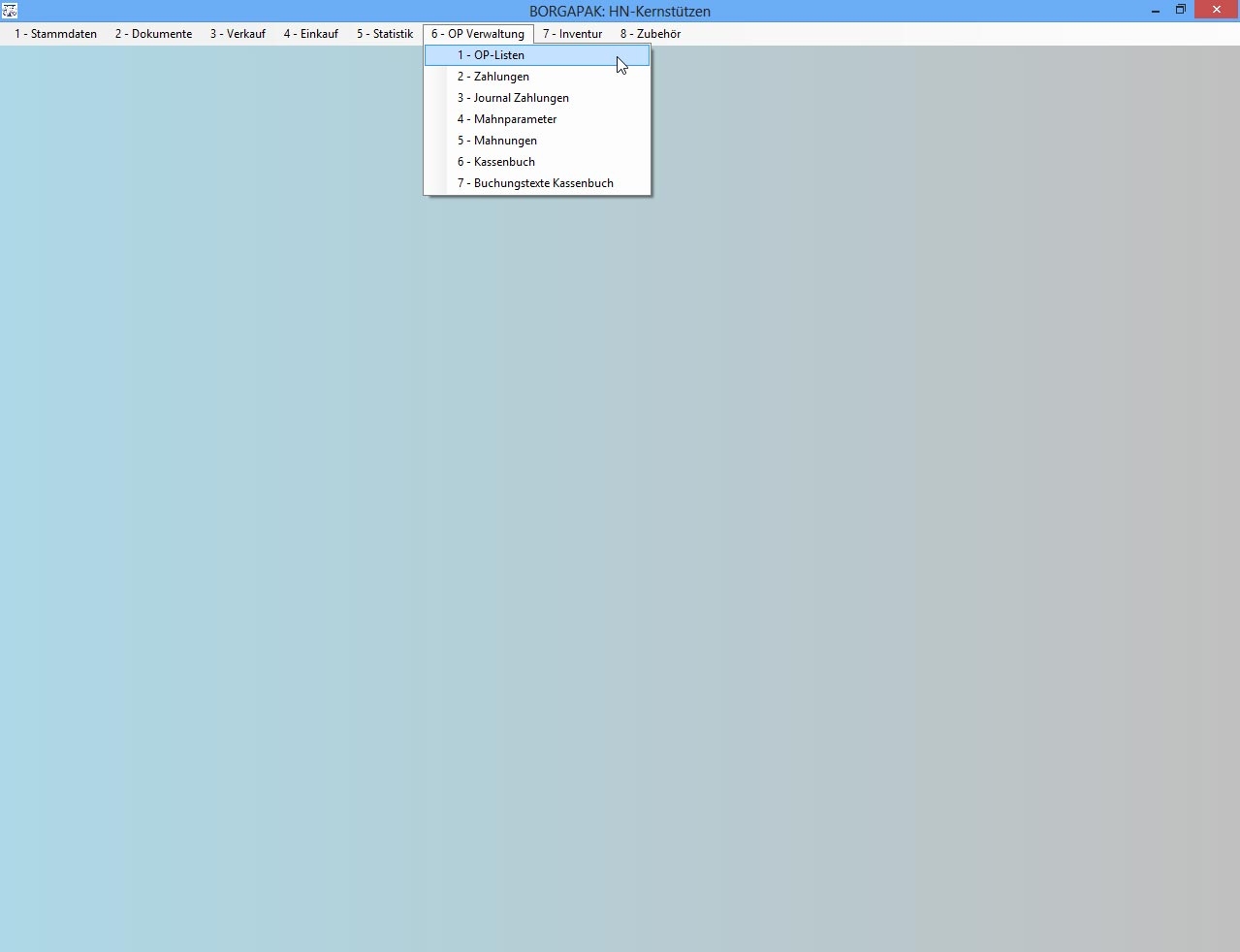Viewport: 1240px width, 952px height.
Task: Collapse the 6 - OP Verwaltung menu
Action: (x=478, y=34)
